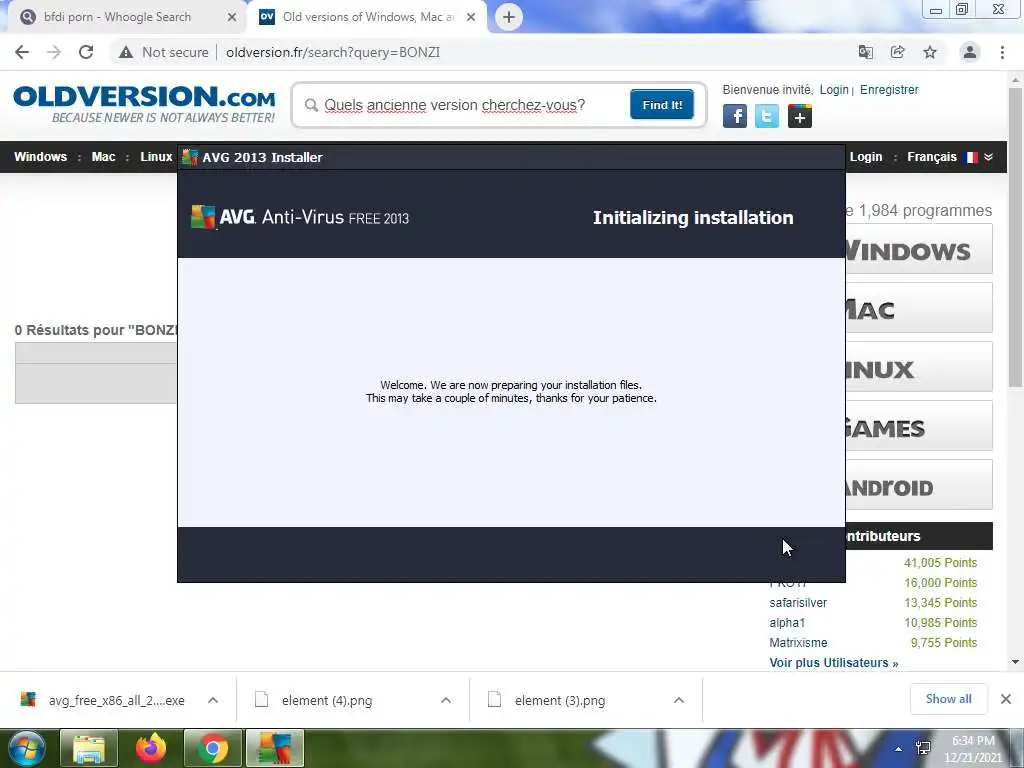This screenshot has height=768, width=1024.
Task: Bookmark this page with the star icon
Action: (930, 52)
